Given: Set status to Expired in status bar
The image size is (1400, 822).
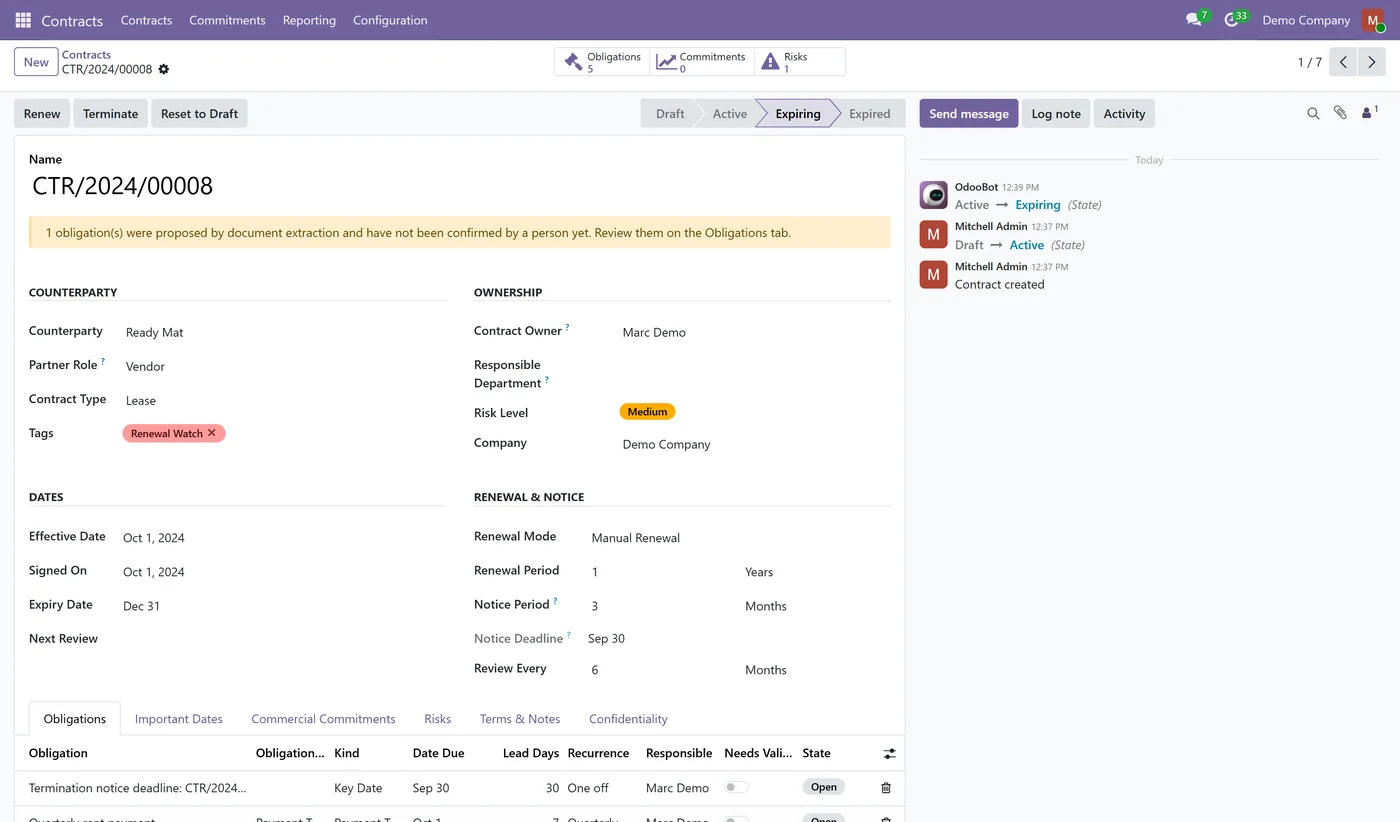Looking at the screenshot, I should [869, 114].
